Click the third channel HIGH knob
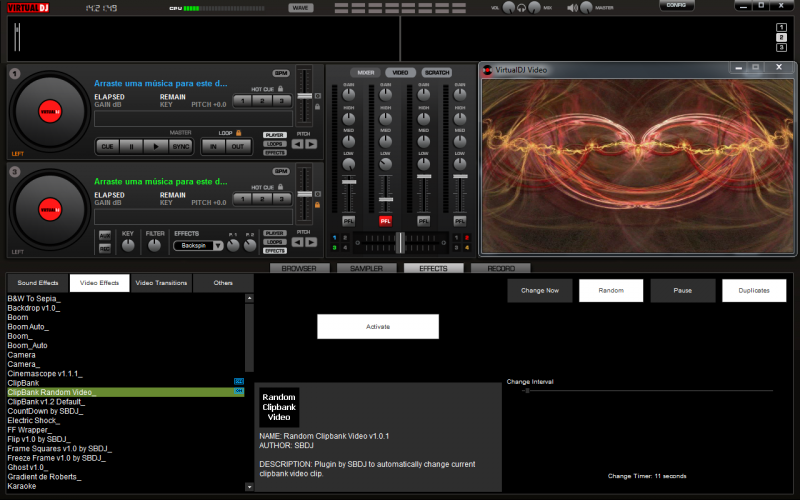This screenshot has height=500, width=800. click(x=423, y=118)
